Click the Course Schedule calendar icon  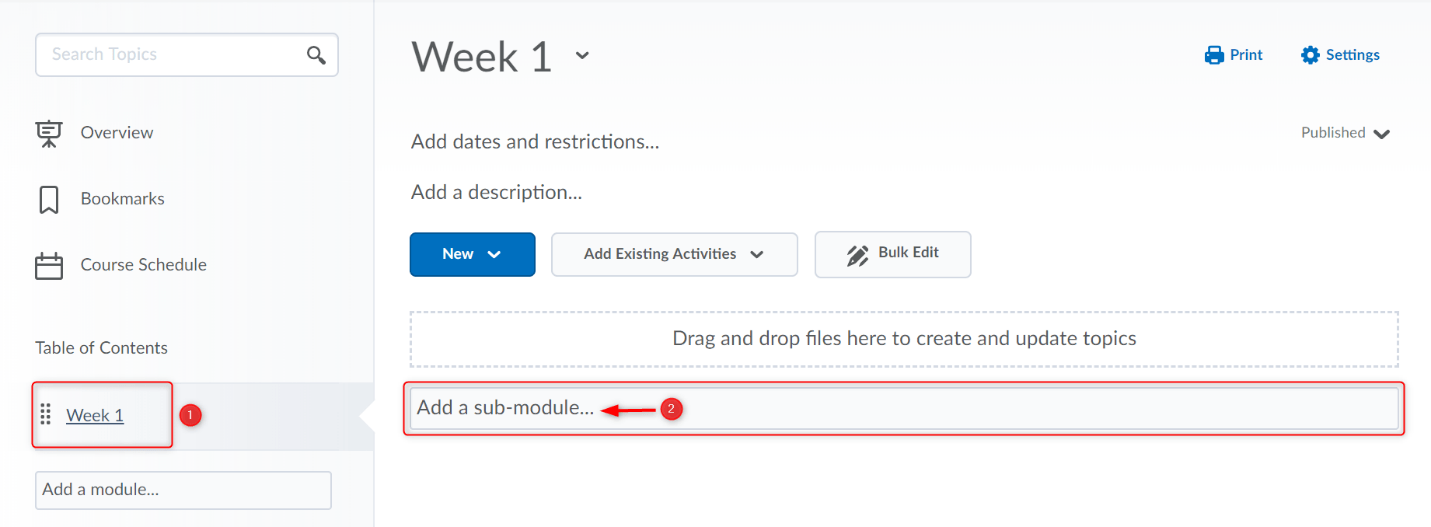point(48,265)
